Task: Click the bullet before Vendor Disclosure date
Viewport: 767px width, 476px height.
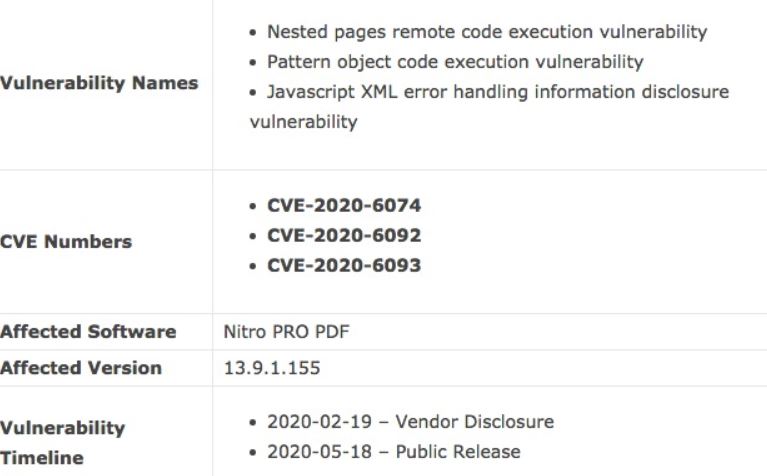Action: coord(252,423)
